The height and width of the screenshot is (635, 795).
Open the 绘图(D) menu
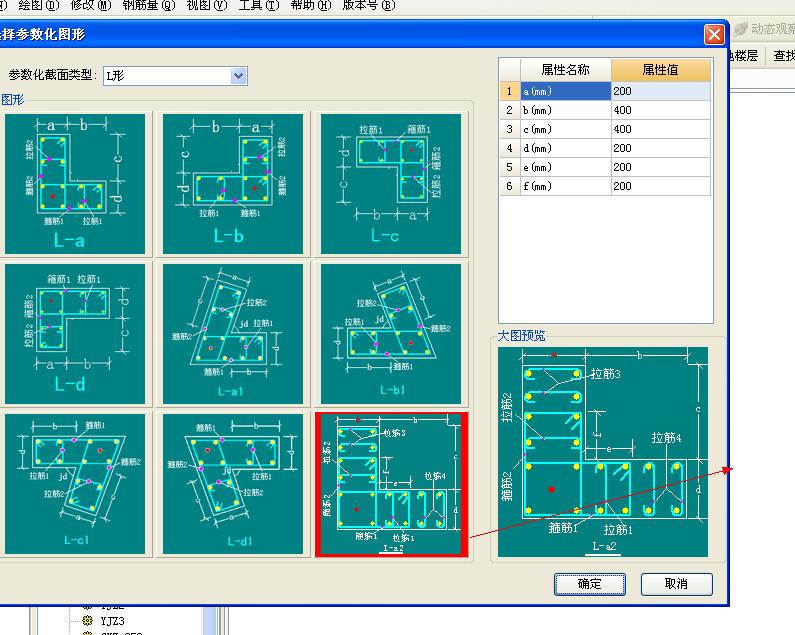[39, 6]
